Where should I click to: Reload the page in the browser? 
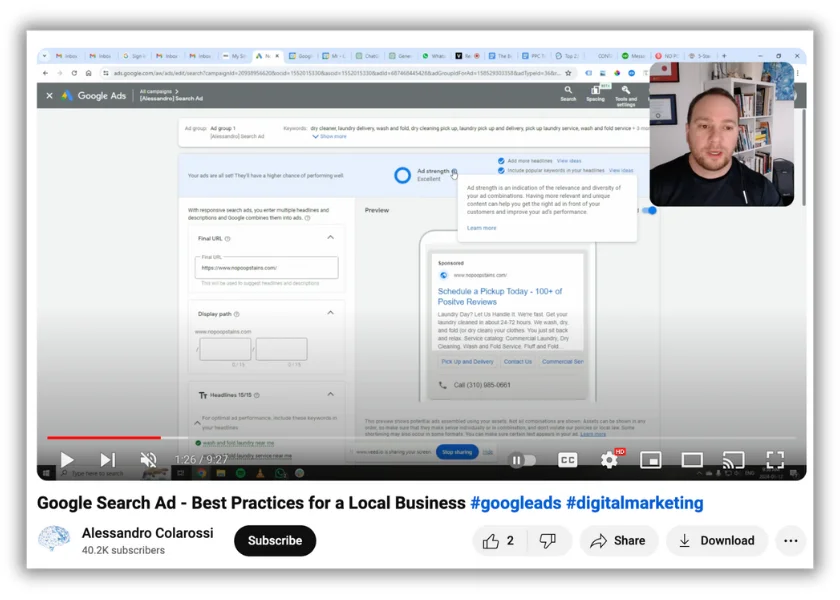tap(74, 73)
